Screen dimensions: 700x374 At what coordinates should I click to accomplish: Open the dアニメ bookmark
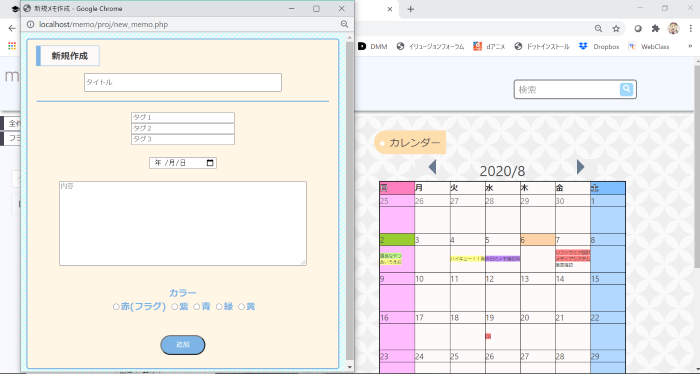489,46
